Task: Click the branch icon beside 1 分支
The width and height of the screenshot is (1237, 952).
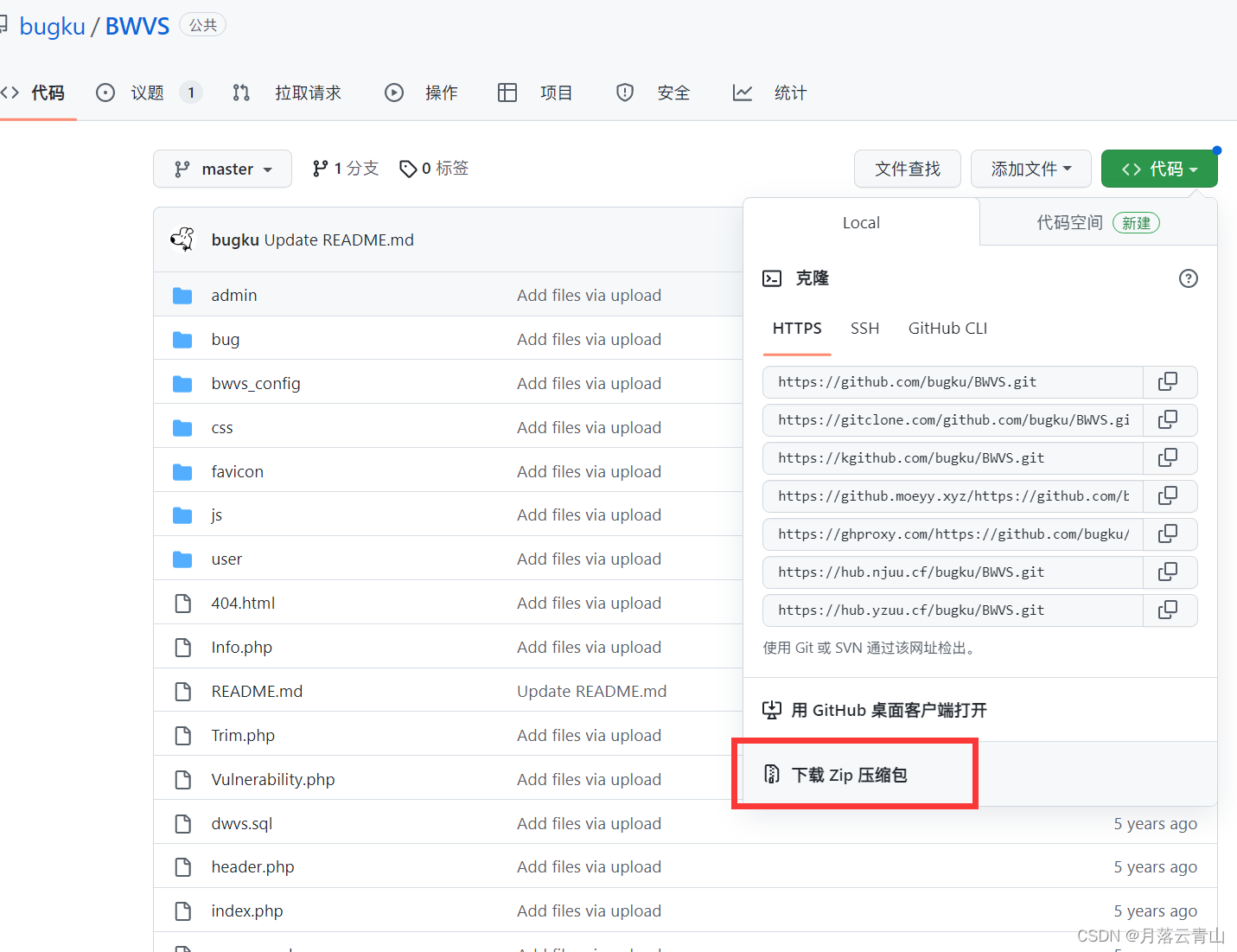Action: 321,168
